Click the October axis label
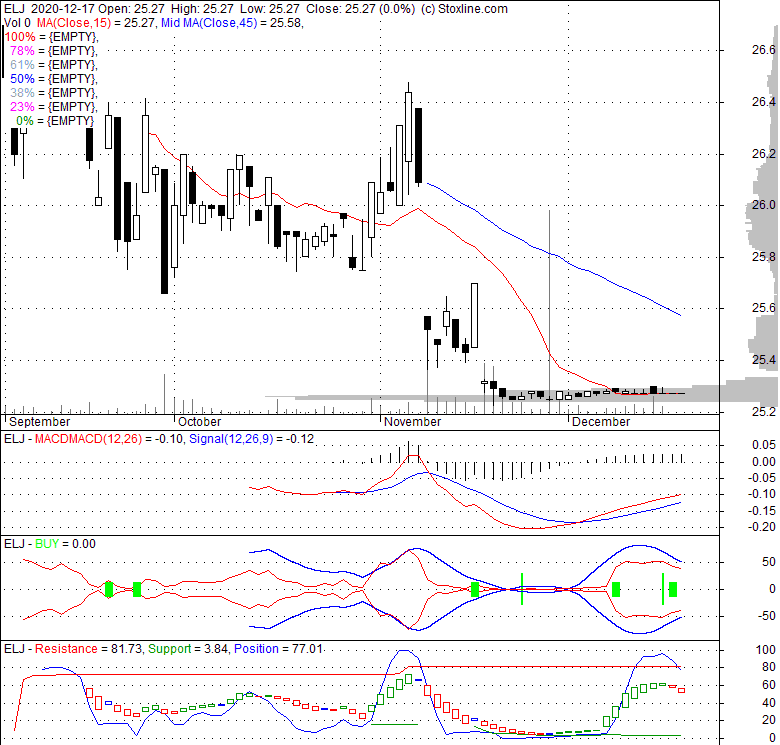The image size is (780, 745). [199, 422]
